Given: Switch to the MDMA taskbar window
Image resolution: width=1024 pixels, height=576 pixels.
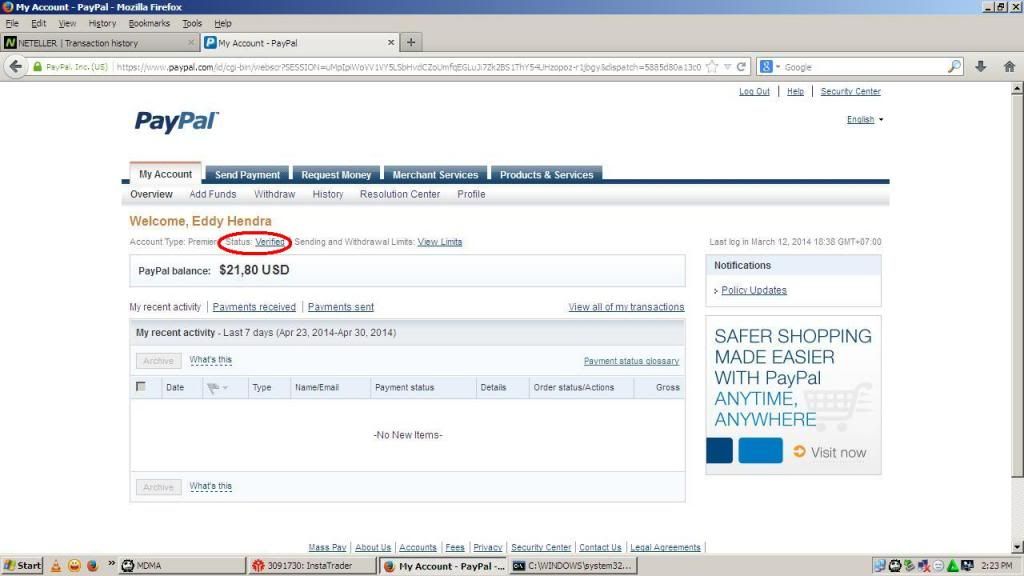Looking at the screenshot, I should tap(181, 566).
